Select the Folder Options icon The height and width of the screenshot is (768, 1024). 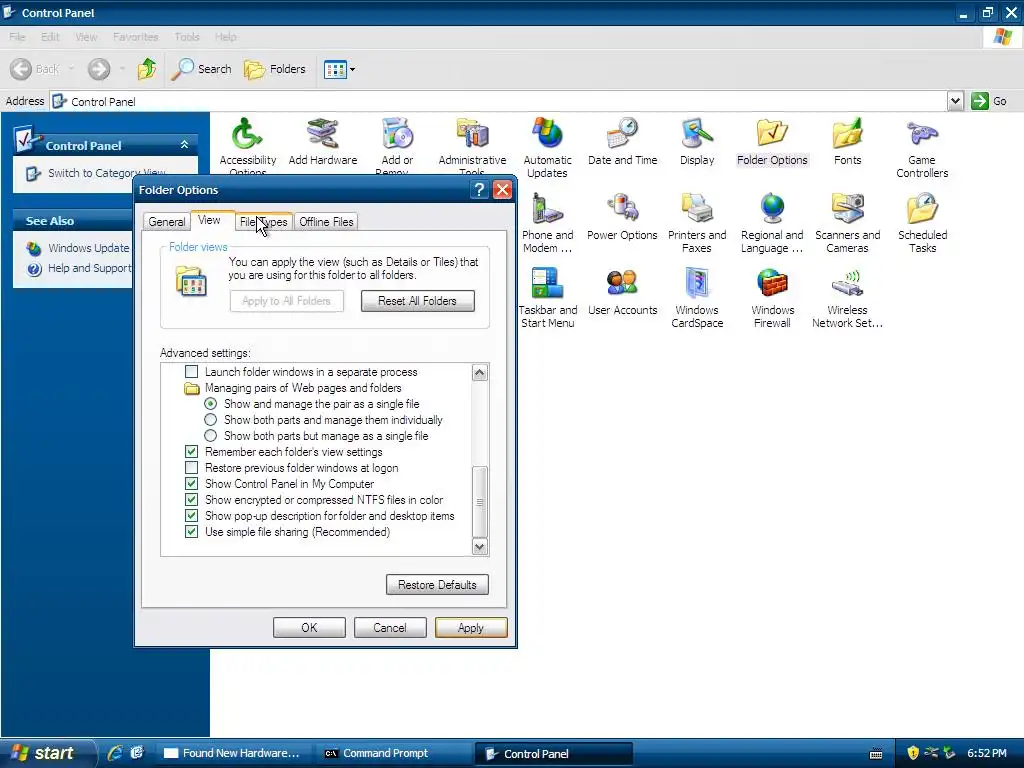(x=772, y=135)
